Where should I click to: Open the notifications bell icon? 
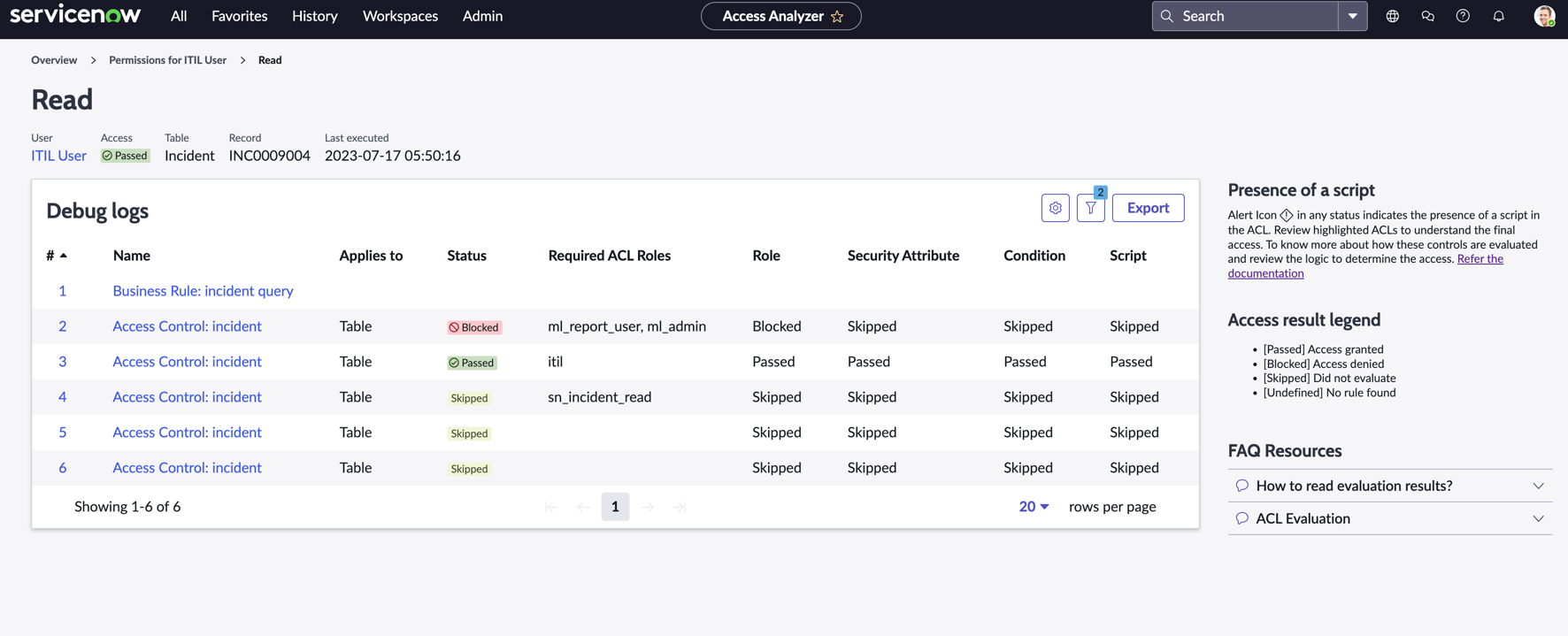pyautogui.click(x=1499, y=16)
